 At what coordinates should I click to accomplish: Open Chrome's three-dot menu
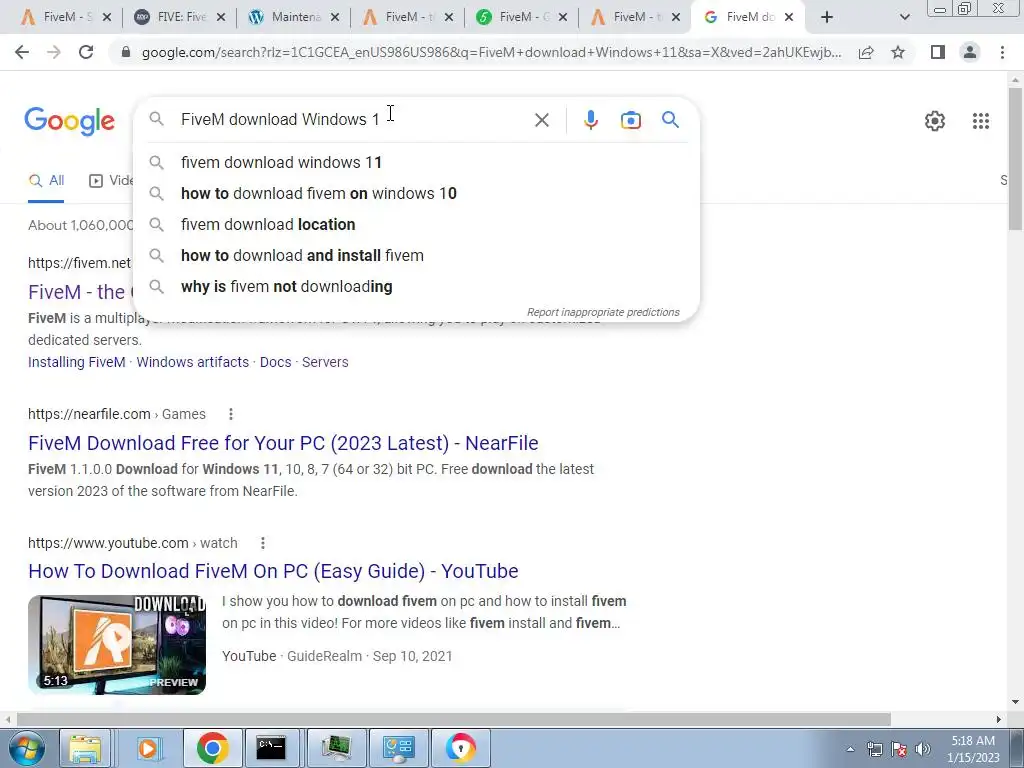(x=1002, y=52)
